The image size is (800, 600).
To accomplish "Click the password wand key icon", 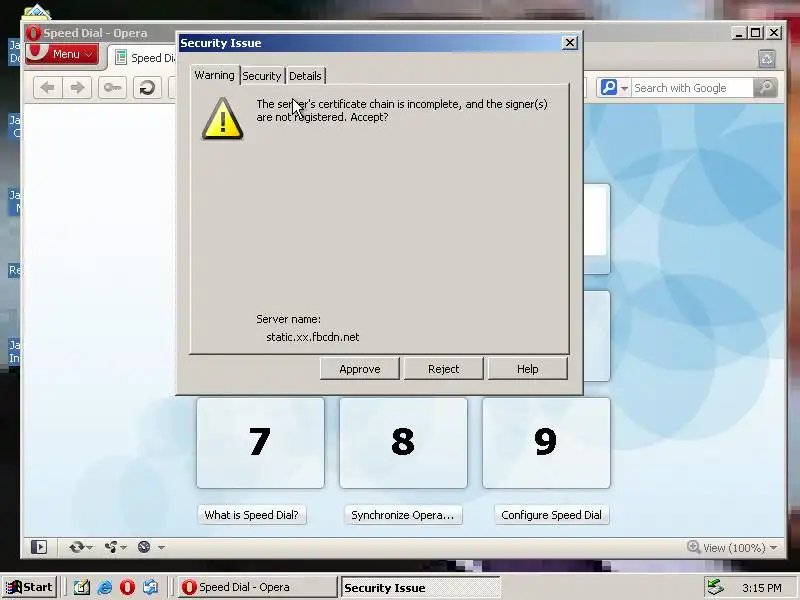I will click(x=112, y=88).
